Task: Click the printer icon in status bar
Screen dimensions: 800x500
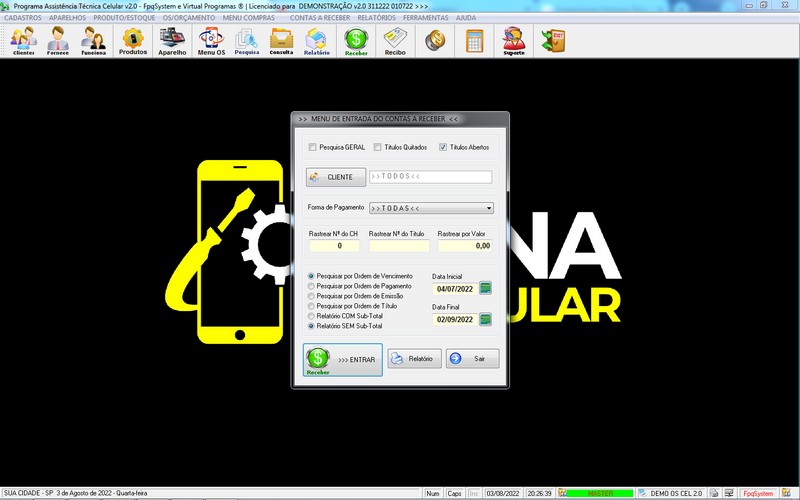Action: [x=714, y=493]
